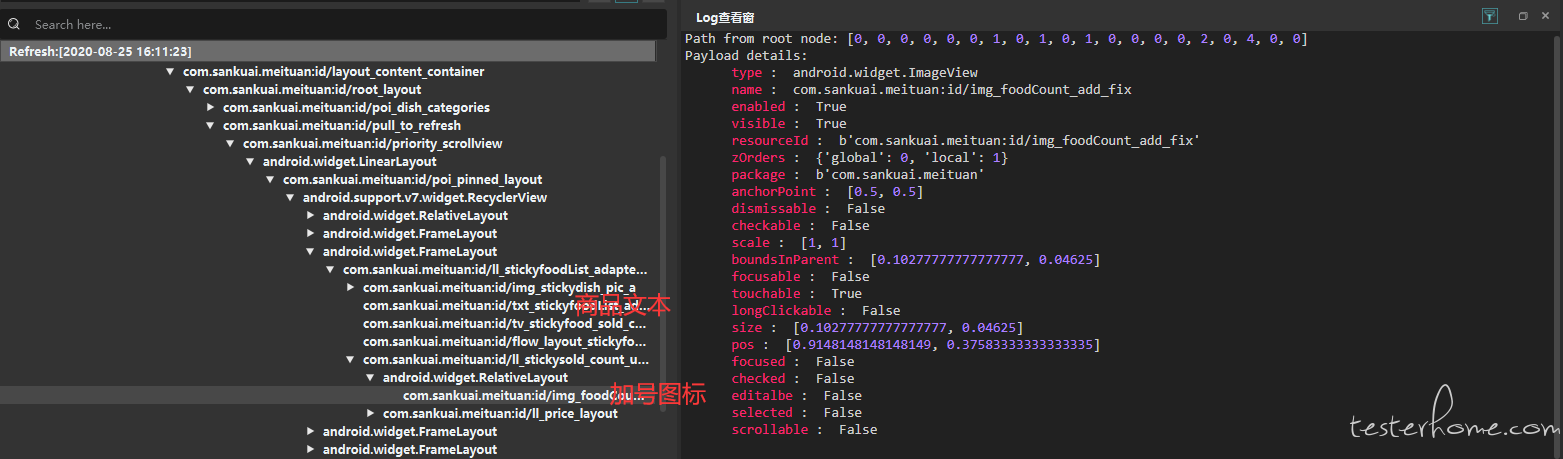Image resolution: width=1563 pixels, height=459 pixels.
Task: Click the 'package : b'com.sankuai.meituan'' line
Action: tap(858, 175)
